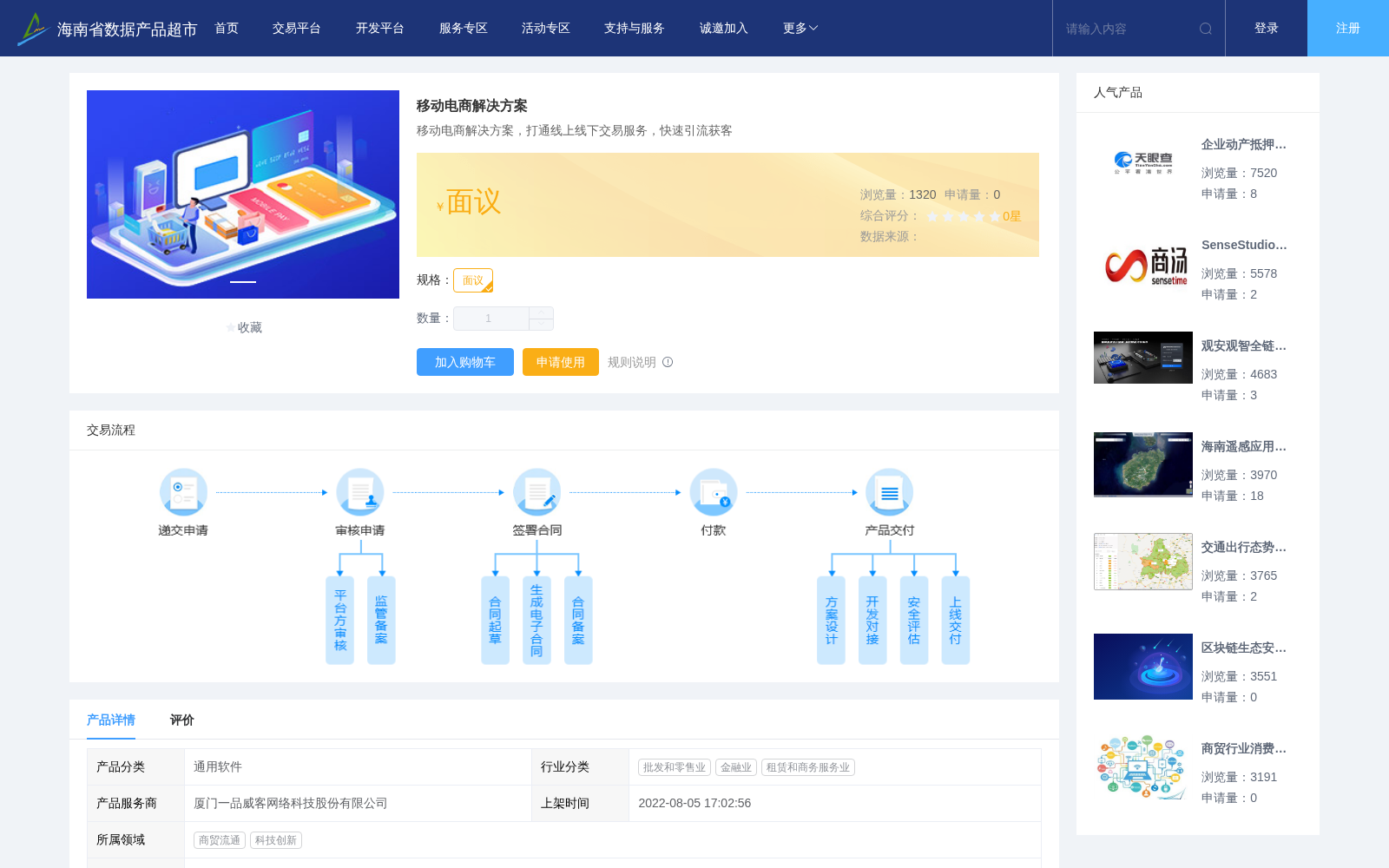Click the 批发和零售业 industry tag
The image size is (1389, 868).
(675, 767)
